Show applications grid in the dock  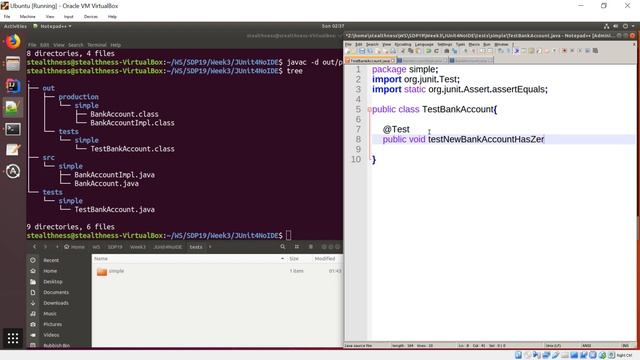[13, 338]
